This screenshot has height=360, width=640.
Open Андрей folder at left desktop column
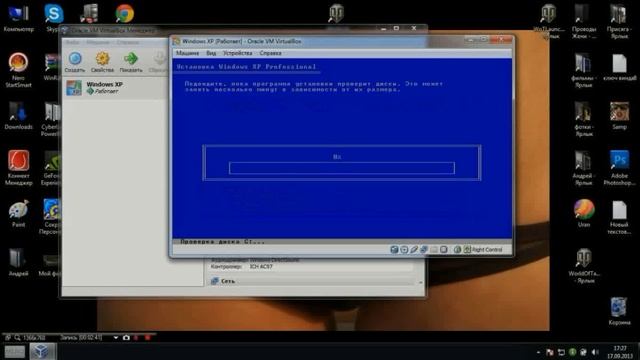(x=18, y=262)
